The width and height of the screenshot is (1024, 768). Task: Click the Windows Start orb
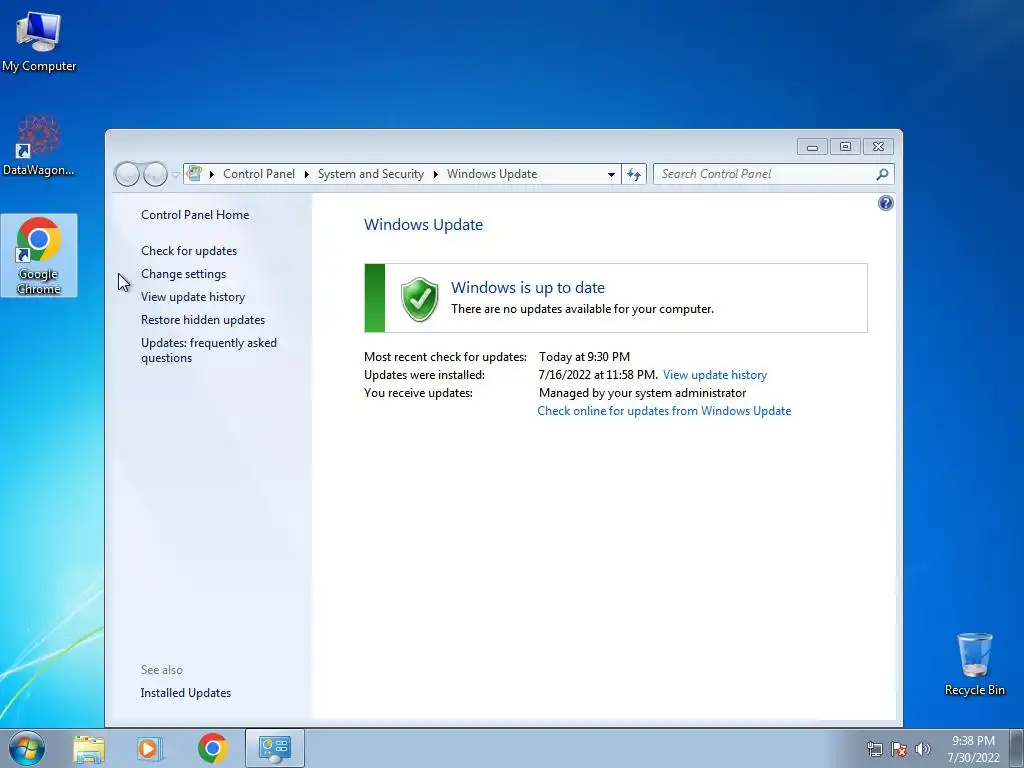[x=27, y=748]
